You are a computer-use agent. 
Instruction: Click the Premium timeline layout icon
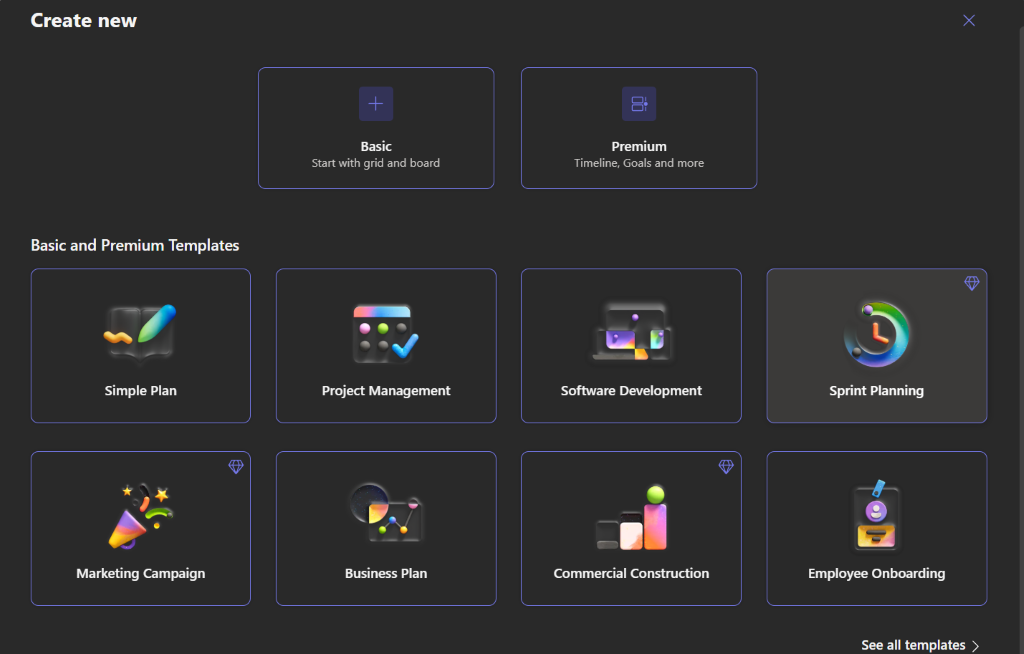639,104
